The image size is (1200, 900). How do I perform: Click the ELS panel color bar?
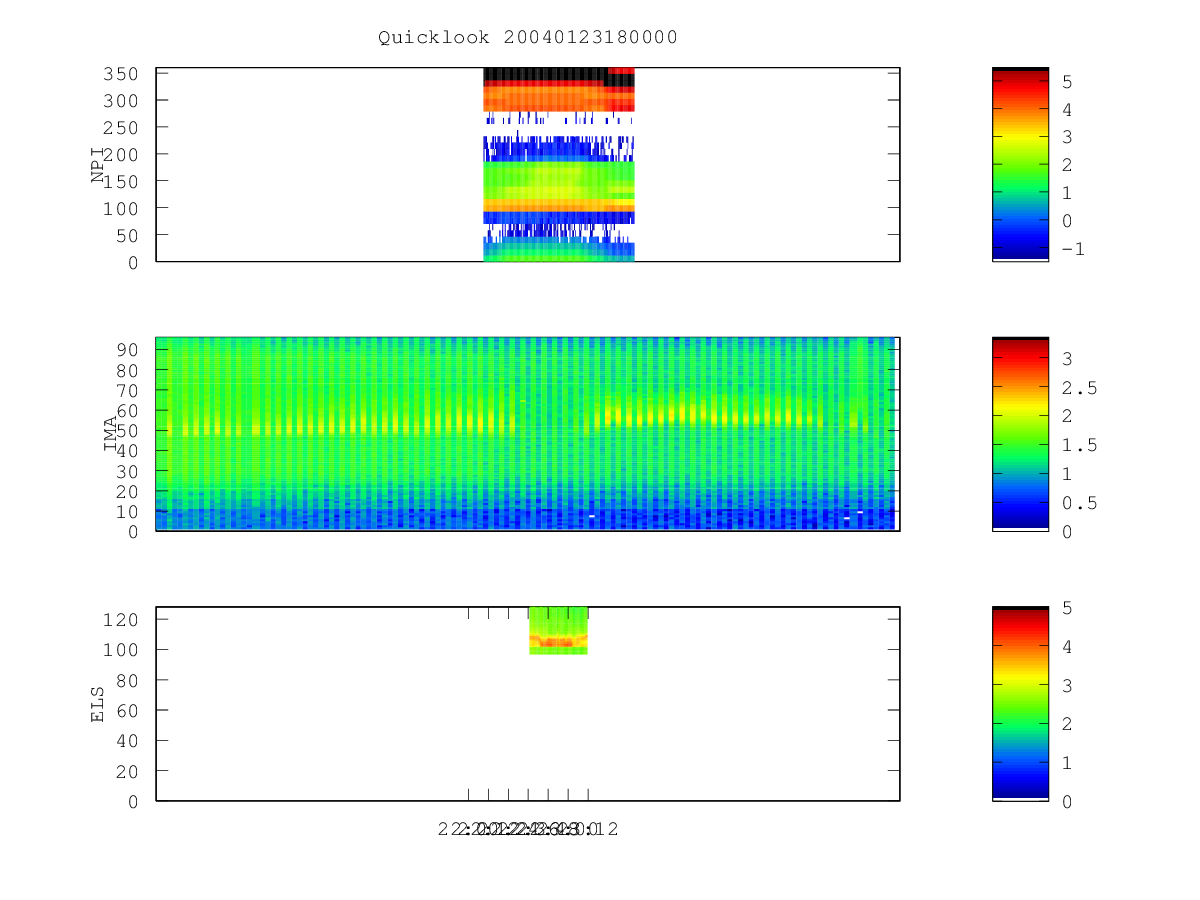(x=1020, y=703)
